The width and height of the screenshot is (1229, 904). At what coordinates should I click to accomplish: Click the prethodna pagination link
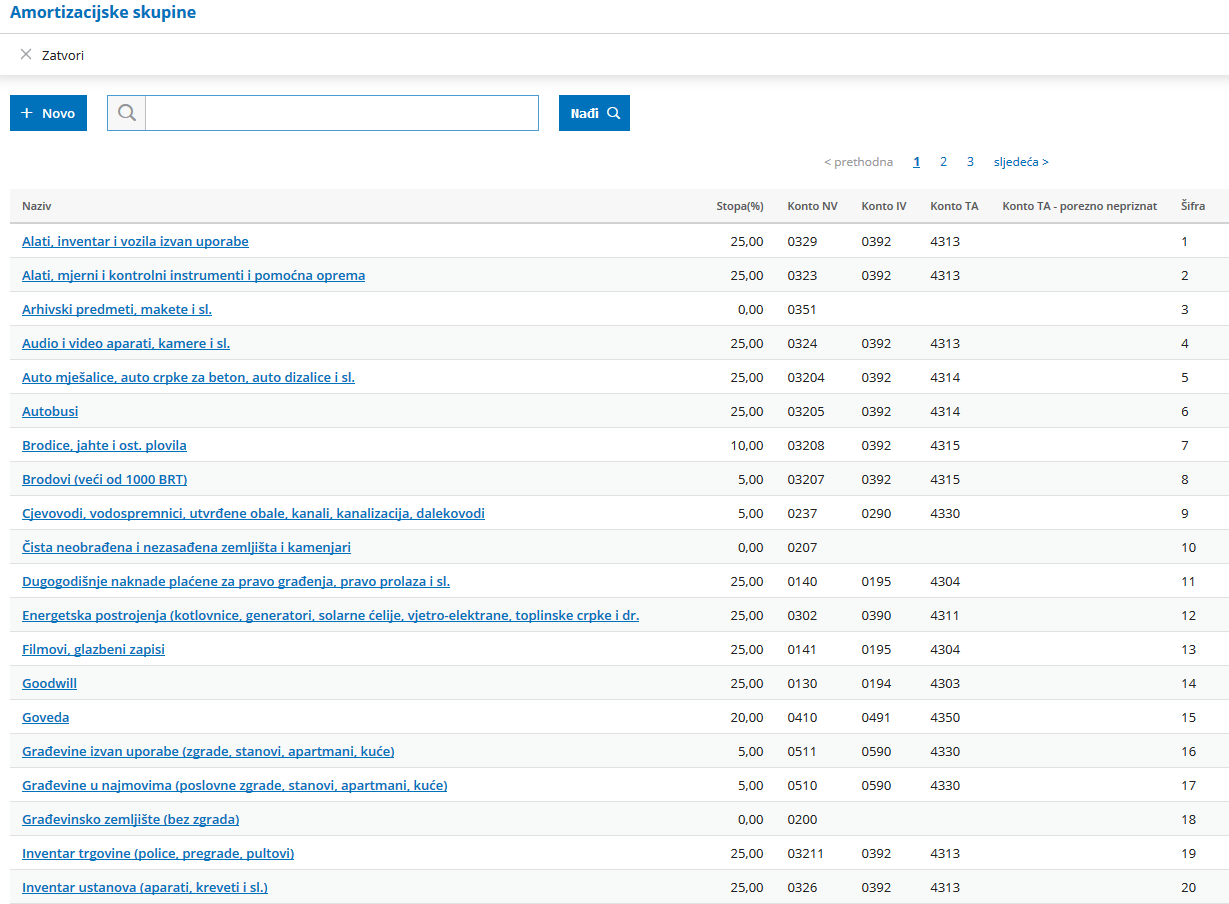(858, 161)
